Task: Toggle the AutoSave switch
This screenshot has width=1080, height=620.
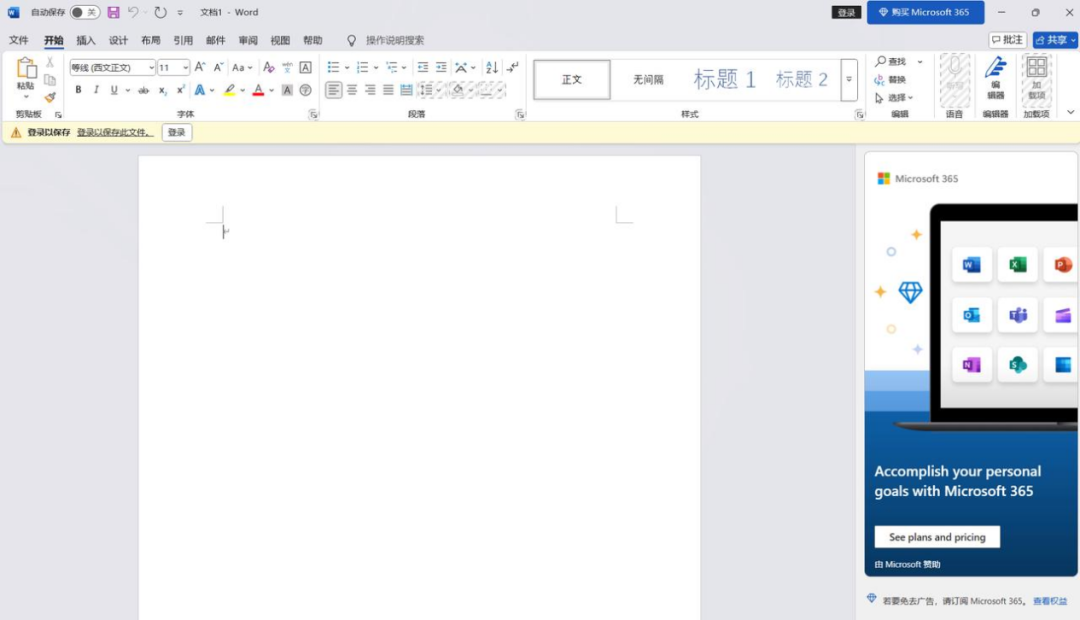Action: pos(84,12)
